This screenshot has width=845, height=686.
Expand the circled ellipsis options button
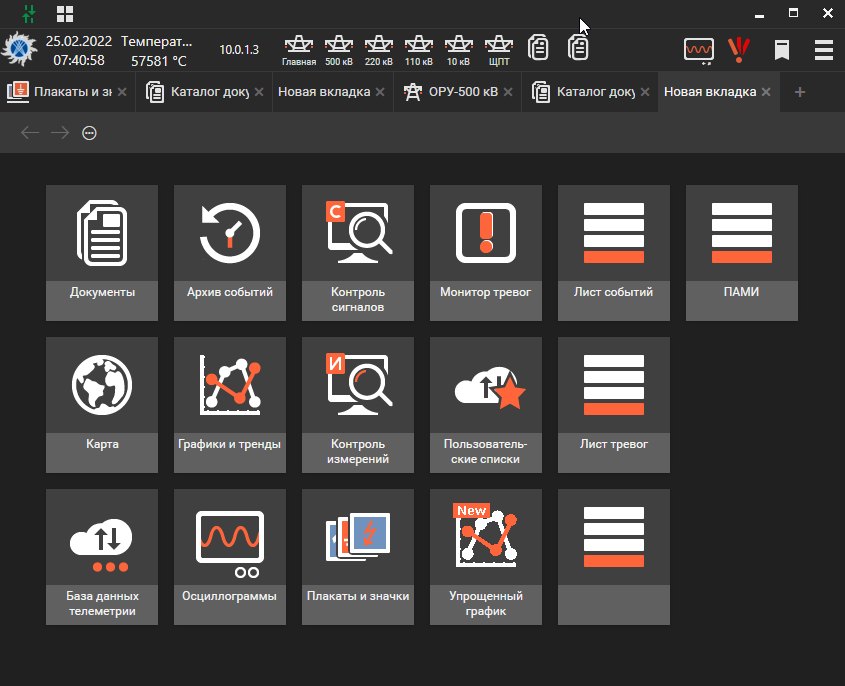[89, 133]
